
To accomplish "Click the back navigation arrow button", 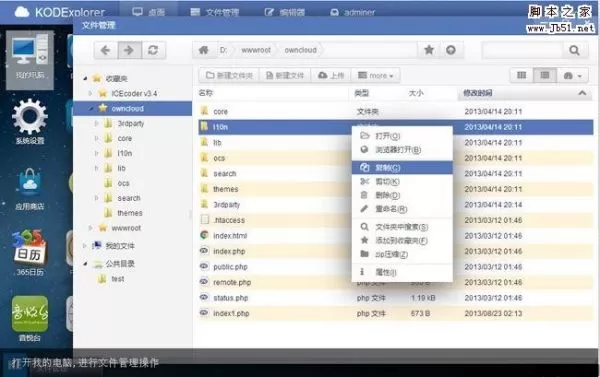I will coord(106,50).
